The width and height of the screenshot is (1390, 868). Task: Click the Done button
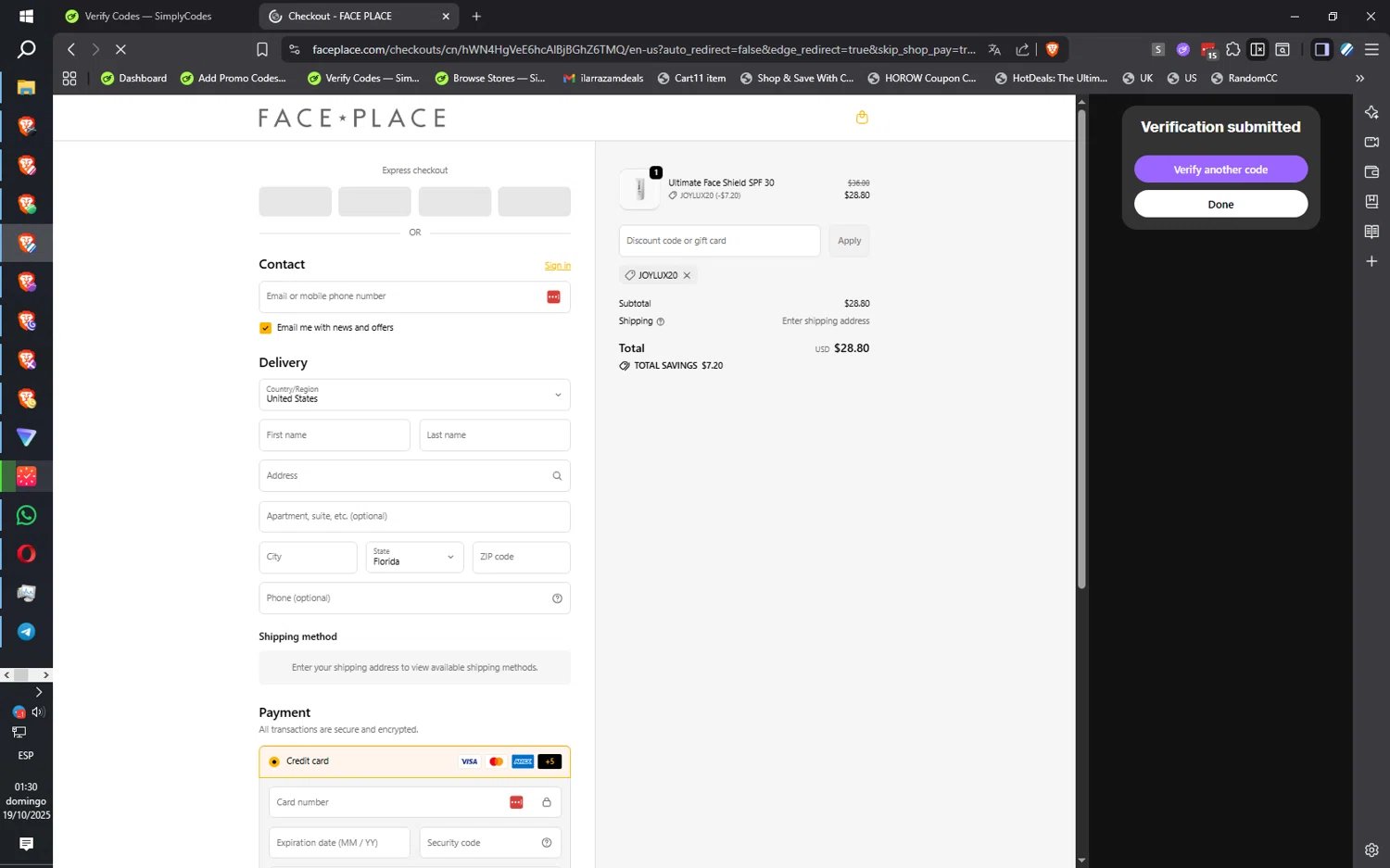(x=1220, y=204)
